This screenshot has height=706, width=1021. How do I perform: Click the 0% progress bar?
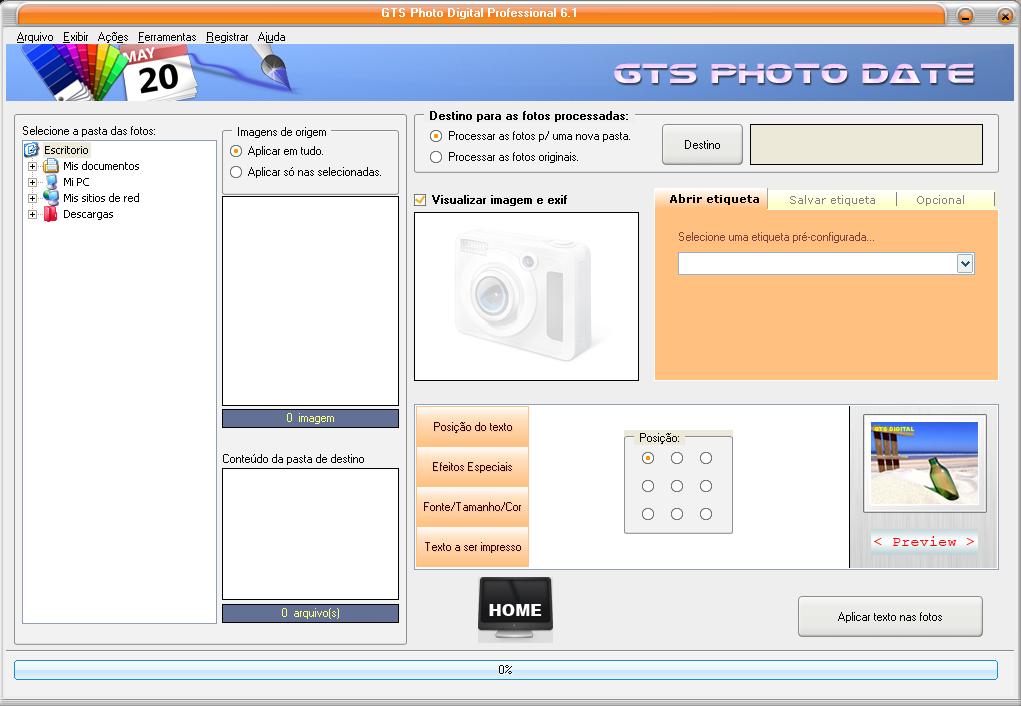coord(505,670)
